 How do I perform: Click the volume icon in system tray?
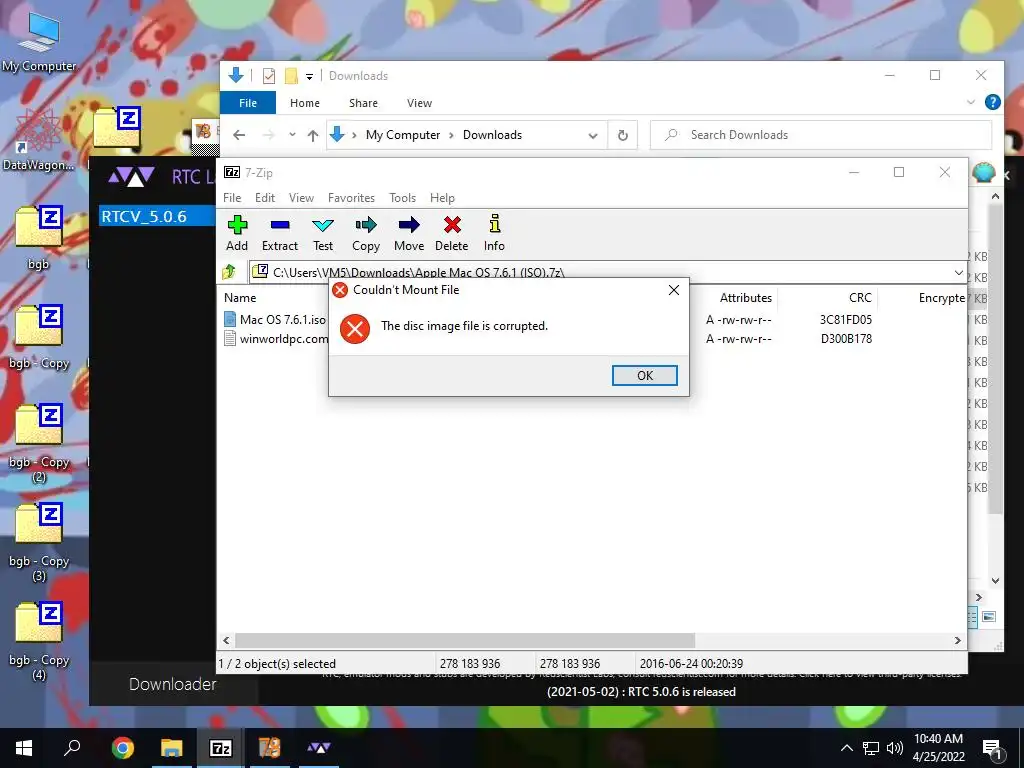(895, 748)
